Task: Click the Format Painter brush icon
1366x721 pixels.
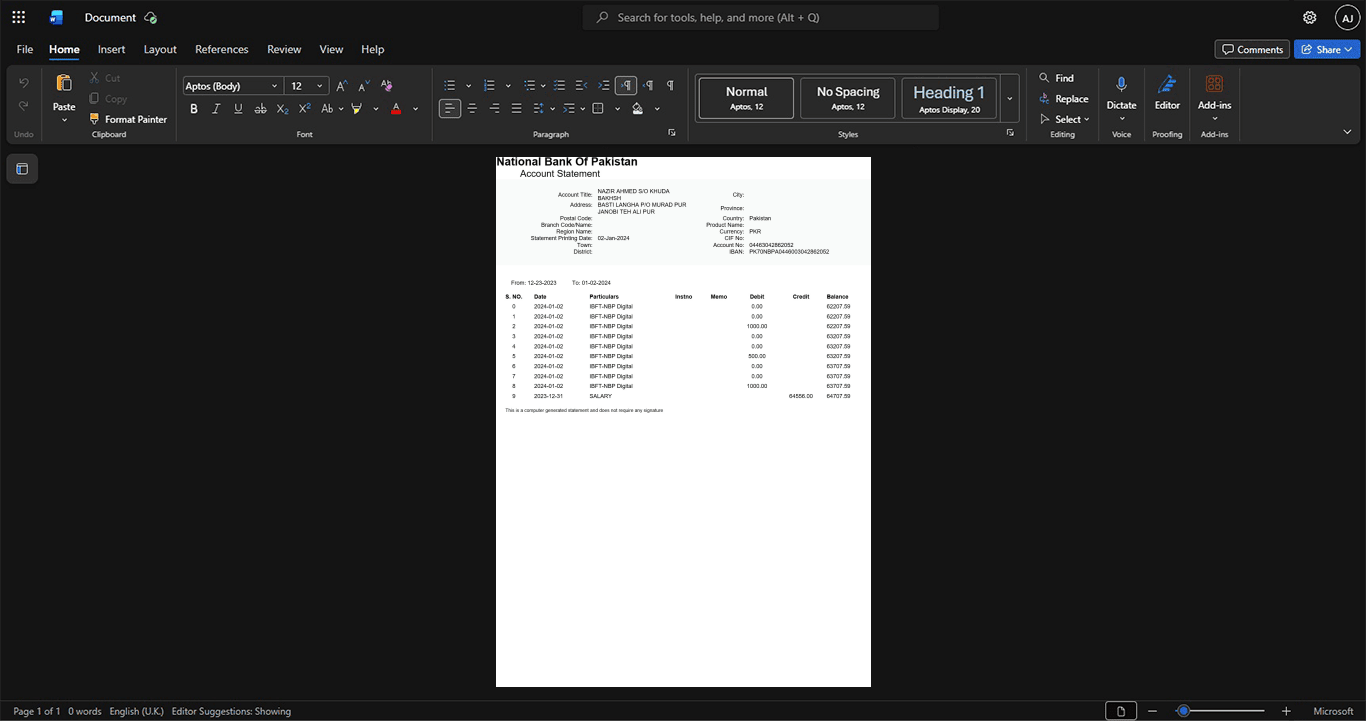Action: click(95, 119)
